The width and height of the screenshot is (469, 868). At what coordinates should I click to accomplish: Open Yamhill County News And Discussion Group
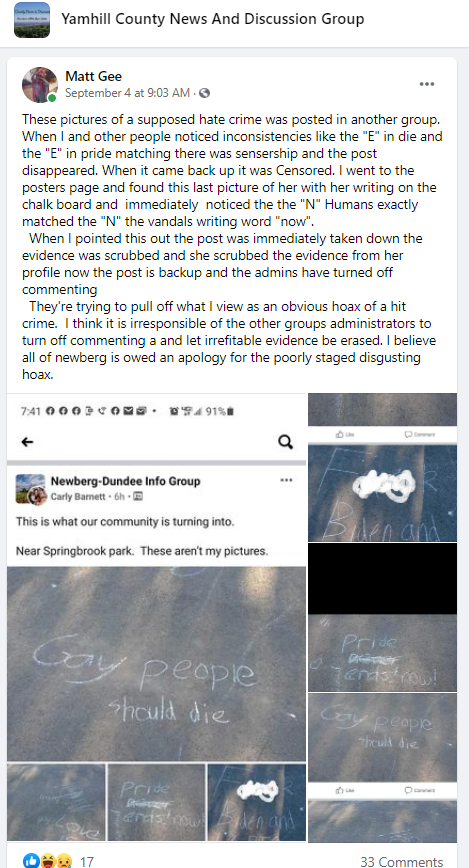coord(213,19)
